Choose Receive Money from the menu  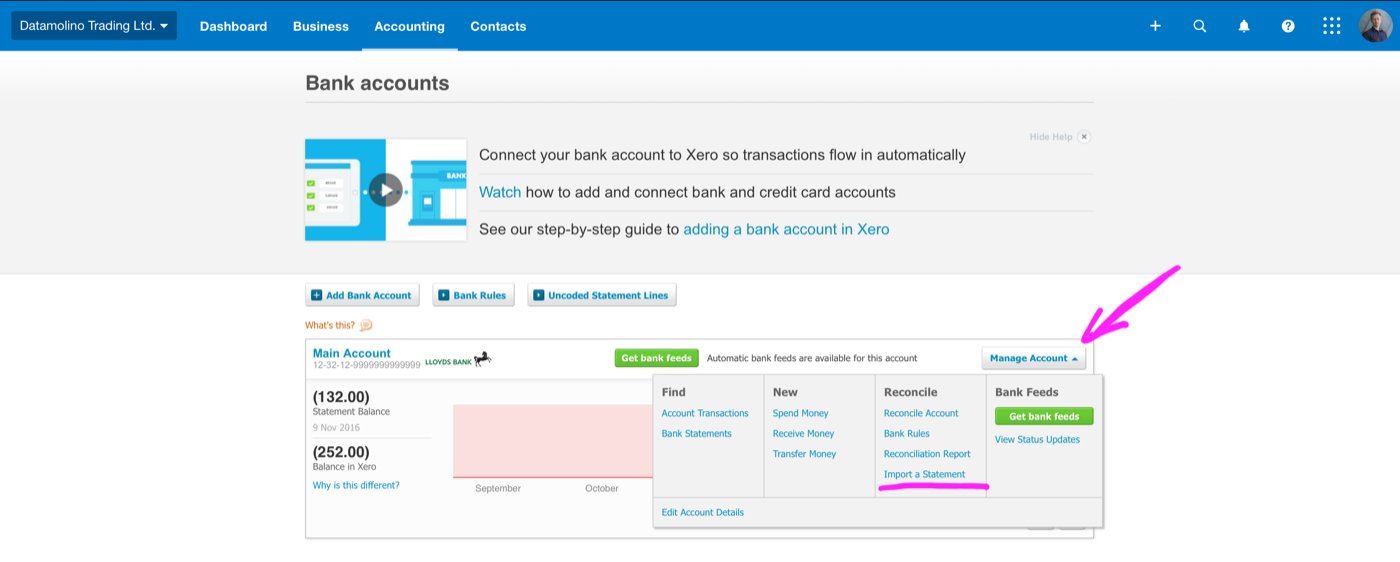804,433
